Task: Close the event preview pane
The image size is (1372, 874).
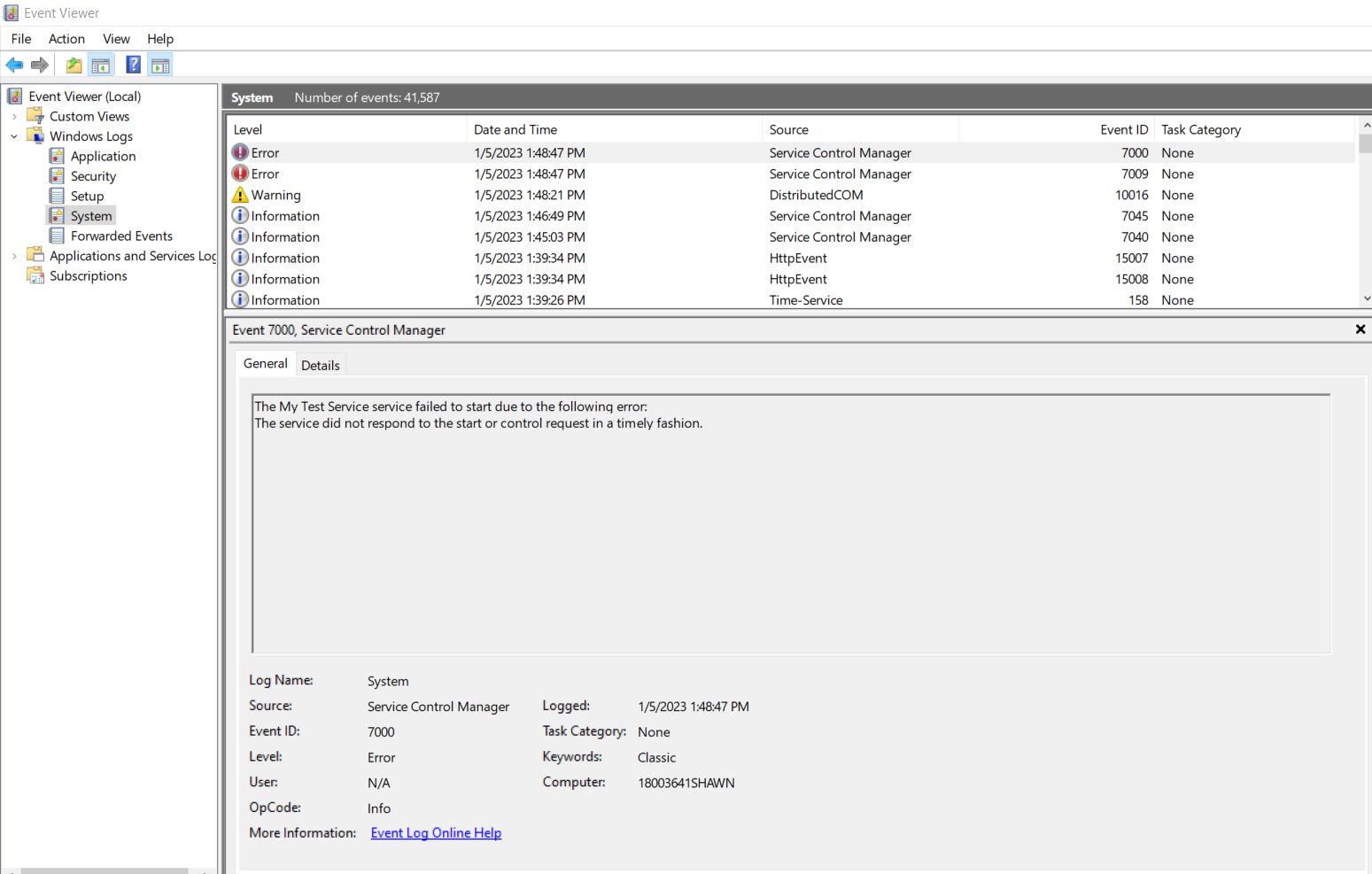Action: click(1360, 329)
